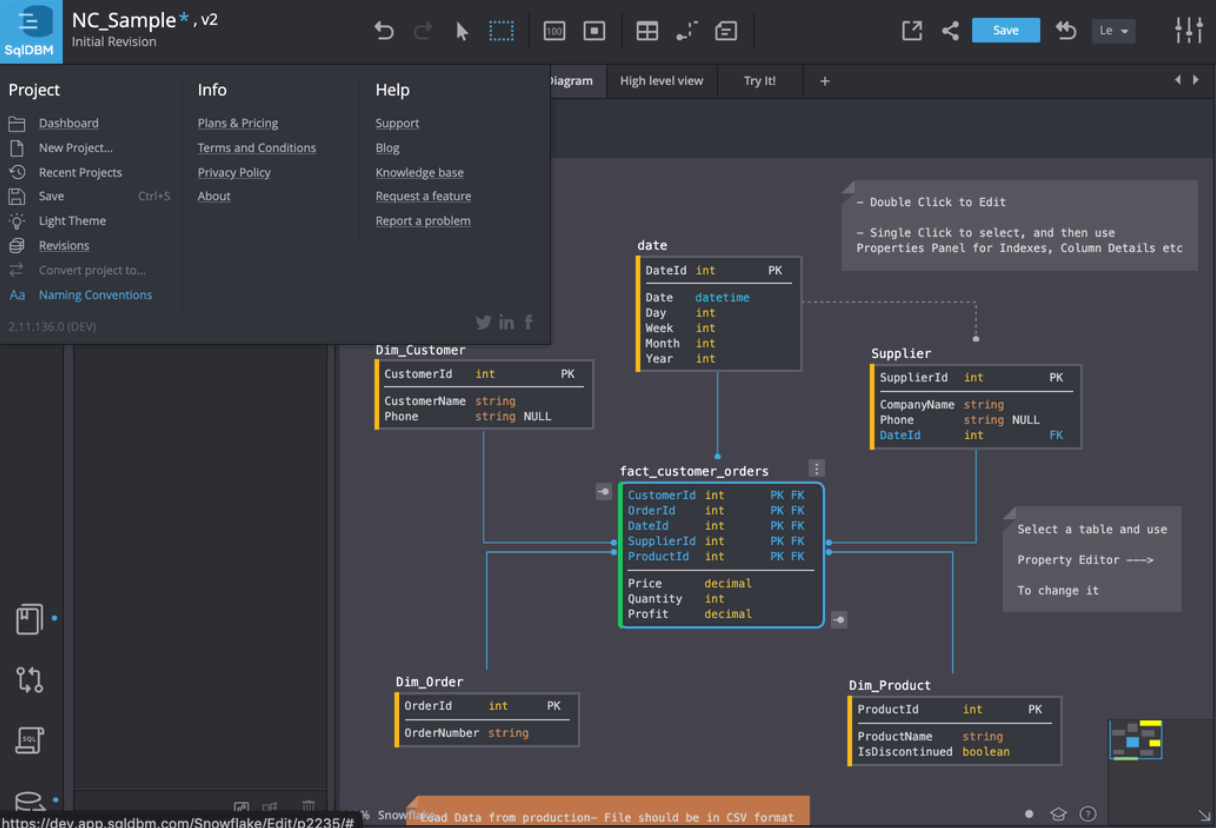The width and height of the screenshot is (1216, 828).
Task: Activate the marquee selection tool
Action: tap(501, 30)
